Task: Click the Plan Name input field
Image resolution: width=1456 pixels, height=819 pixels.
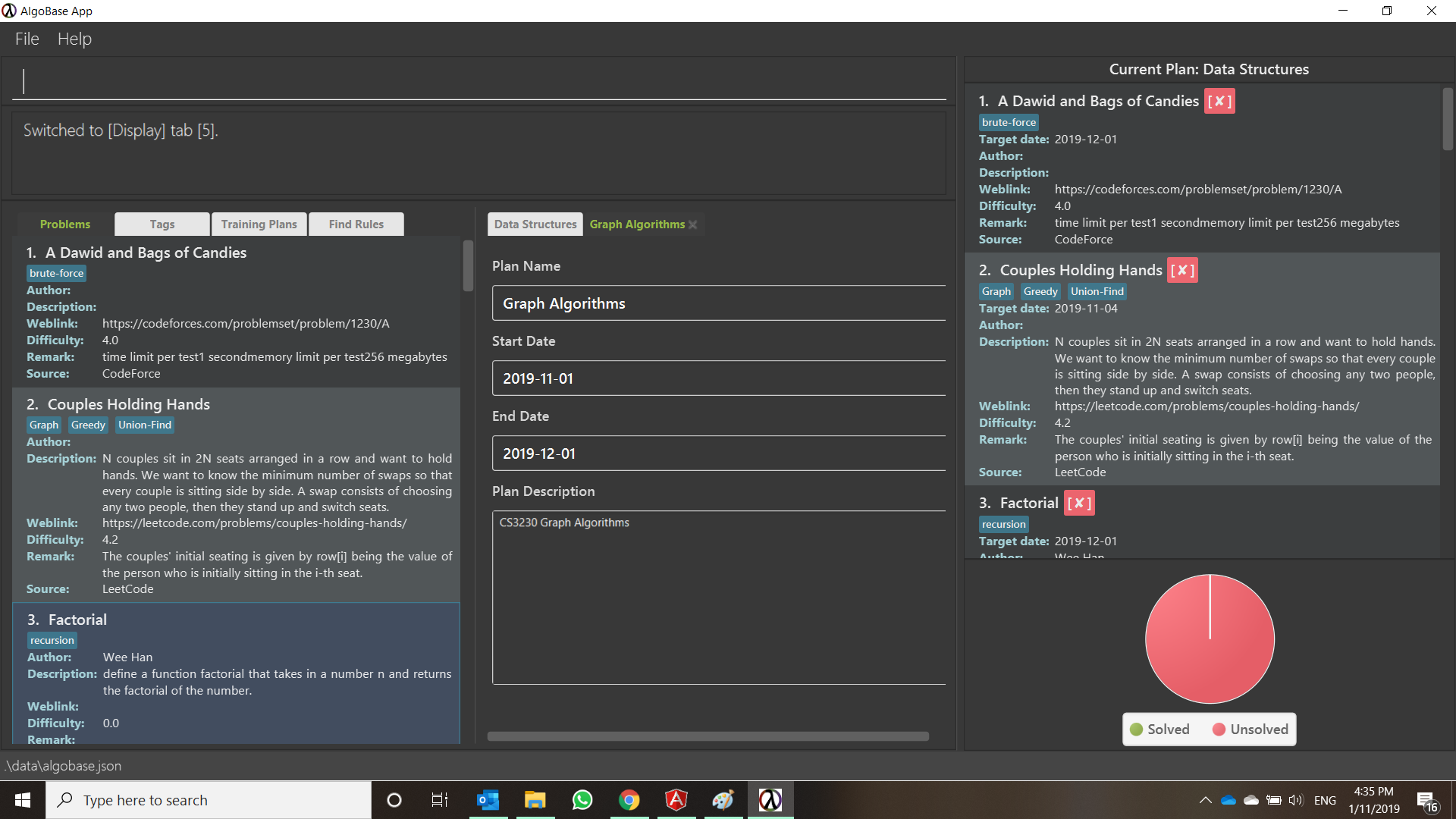Action: tap(718, 303)
